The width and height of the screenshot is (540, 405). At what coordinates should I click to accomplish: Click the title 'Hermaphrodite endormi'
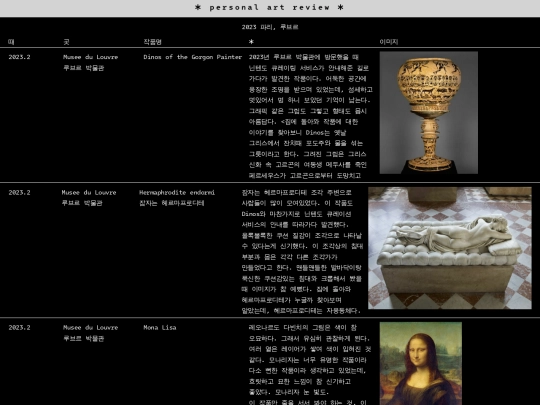177,193
